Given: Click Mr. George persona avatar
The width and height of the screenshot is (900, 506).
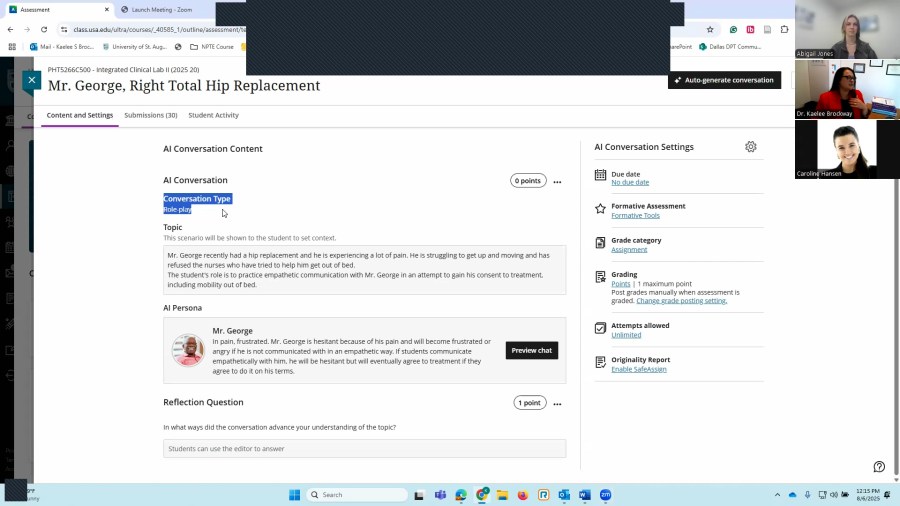Looking at the screenshot, I should pyautogui.click(x=188, y=350).
